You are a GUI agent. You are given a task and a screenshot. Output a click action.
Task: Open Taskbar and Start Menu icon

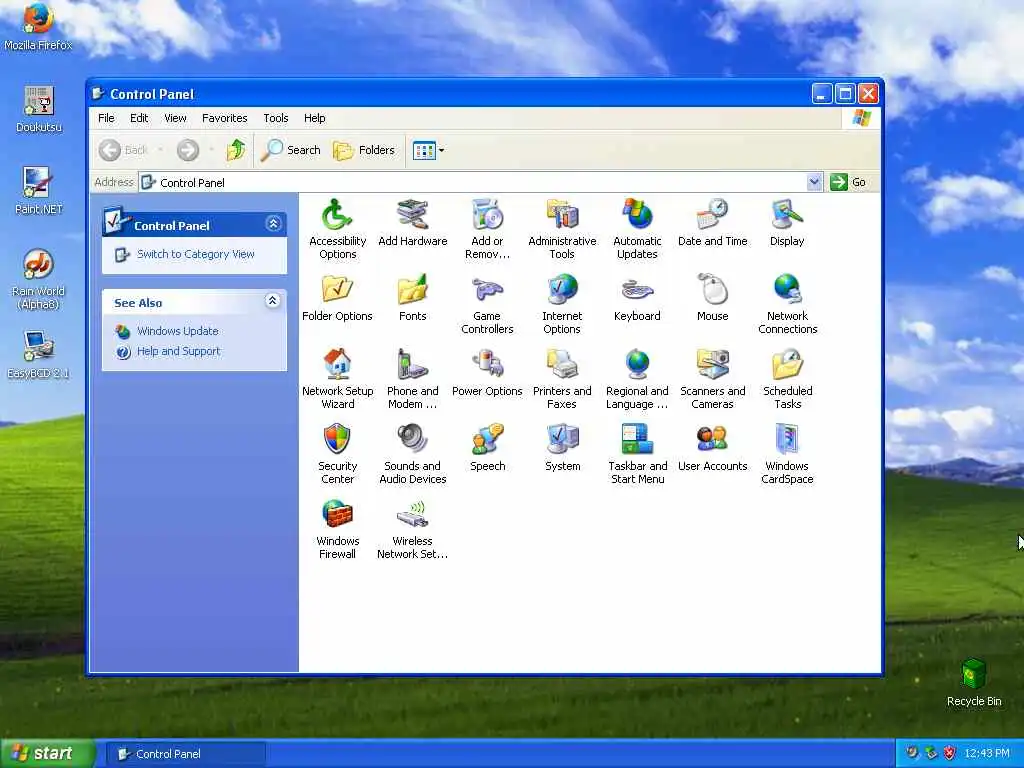point(637,454)
